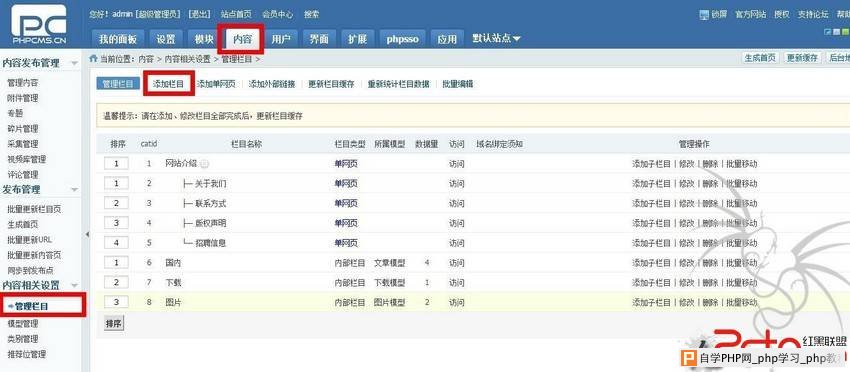850x372 pixels.
Task: Open the 模块 top tab
Action: click(x=204, y=39)
